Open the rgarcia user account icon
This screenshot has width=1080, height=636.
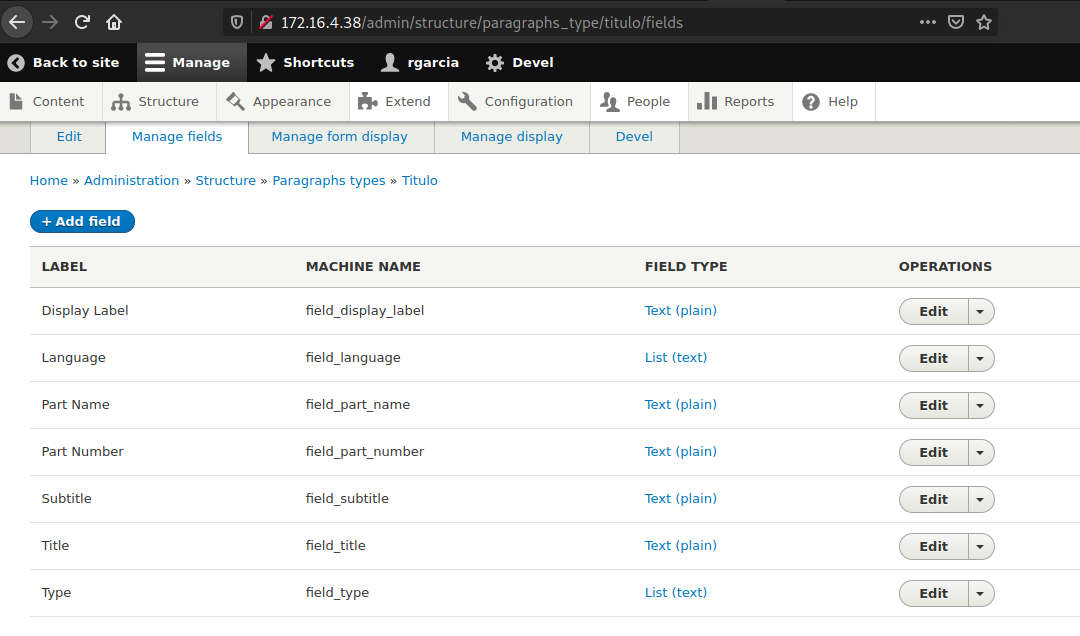pyautogui.click(x=390, y=62)
